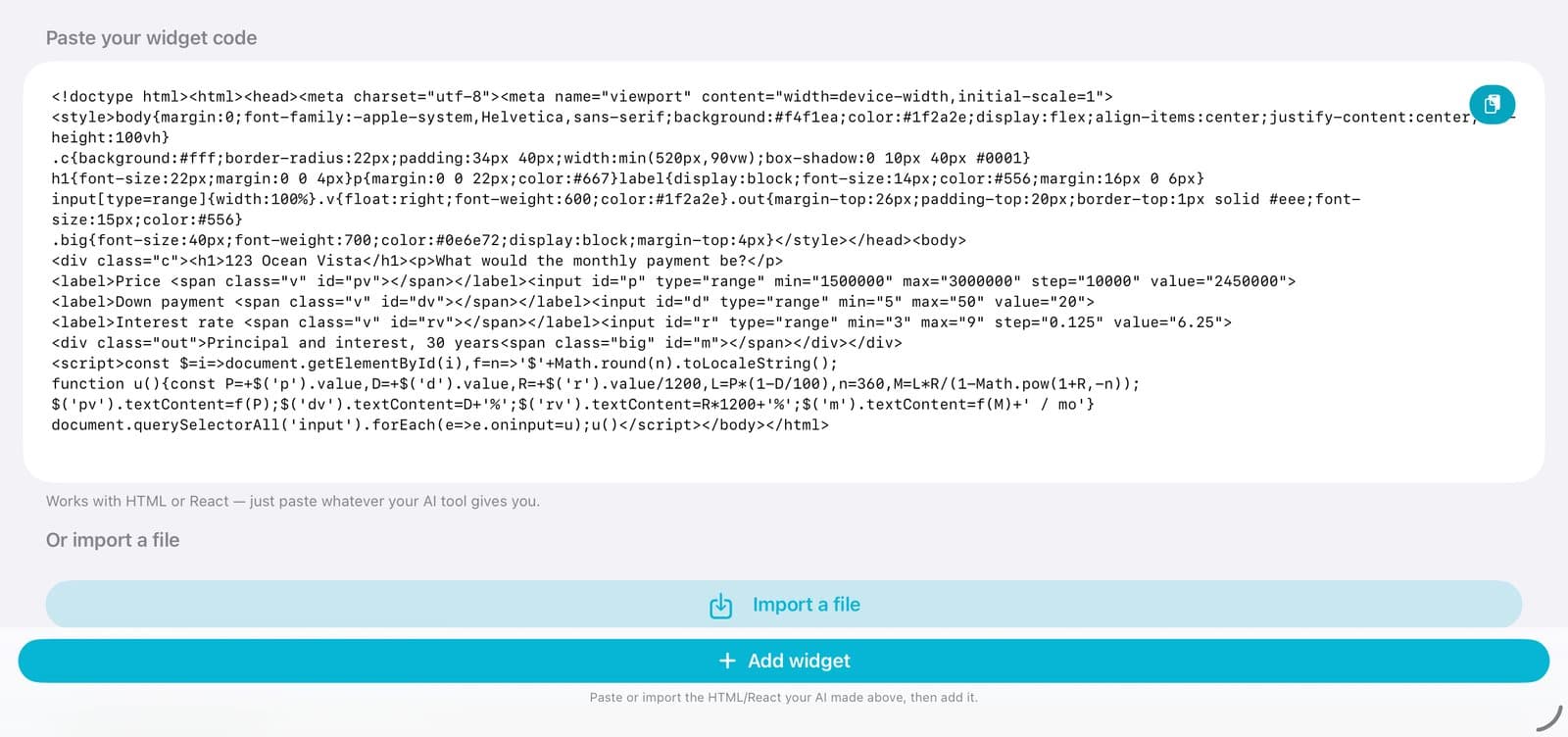Screen dimensions: 1568x737
Task: Click the '<!doctype html>' first code line
Action: (582, 96)
